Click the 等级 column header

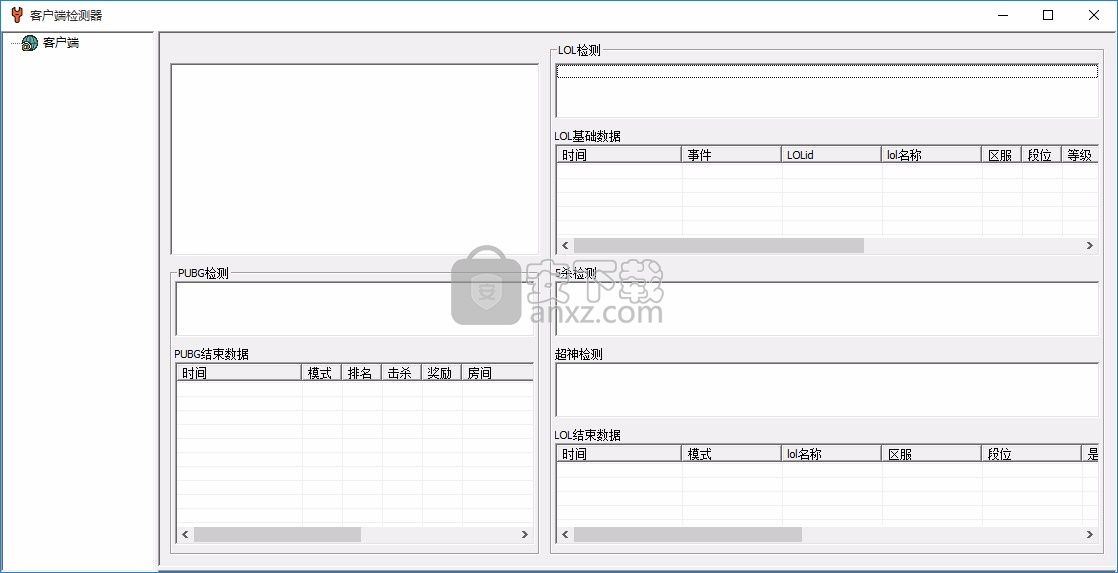point(1079,155)
